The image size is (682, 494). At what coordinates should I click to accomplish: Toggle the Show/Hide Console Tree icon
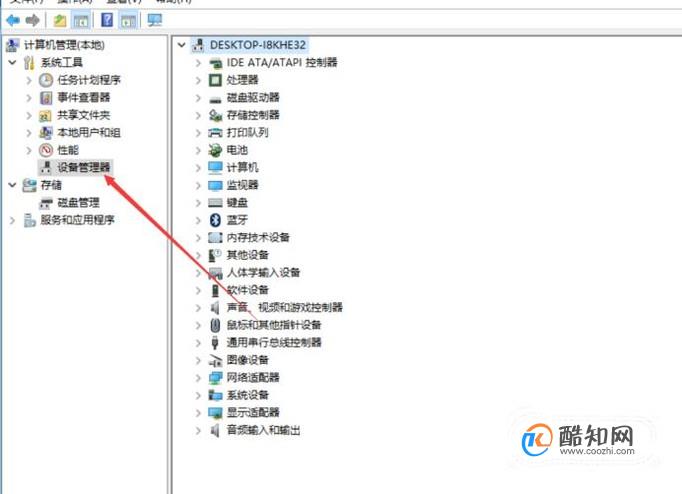pyautogui.click(x=81, y=20)
